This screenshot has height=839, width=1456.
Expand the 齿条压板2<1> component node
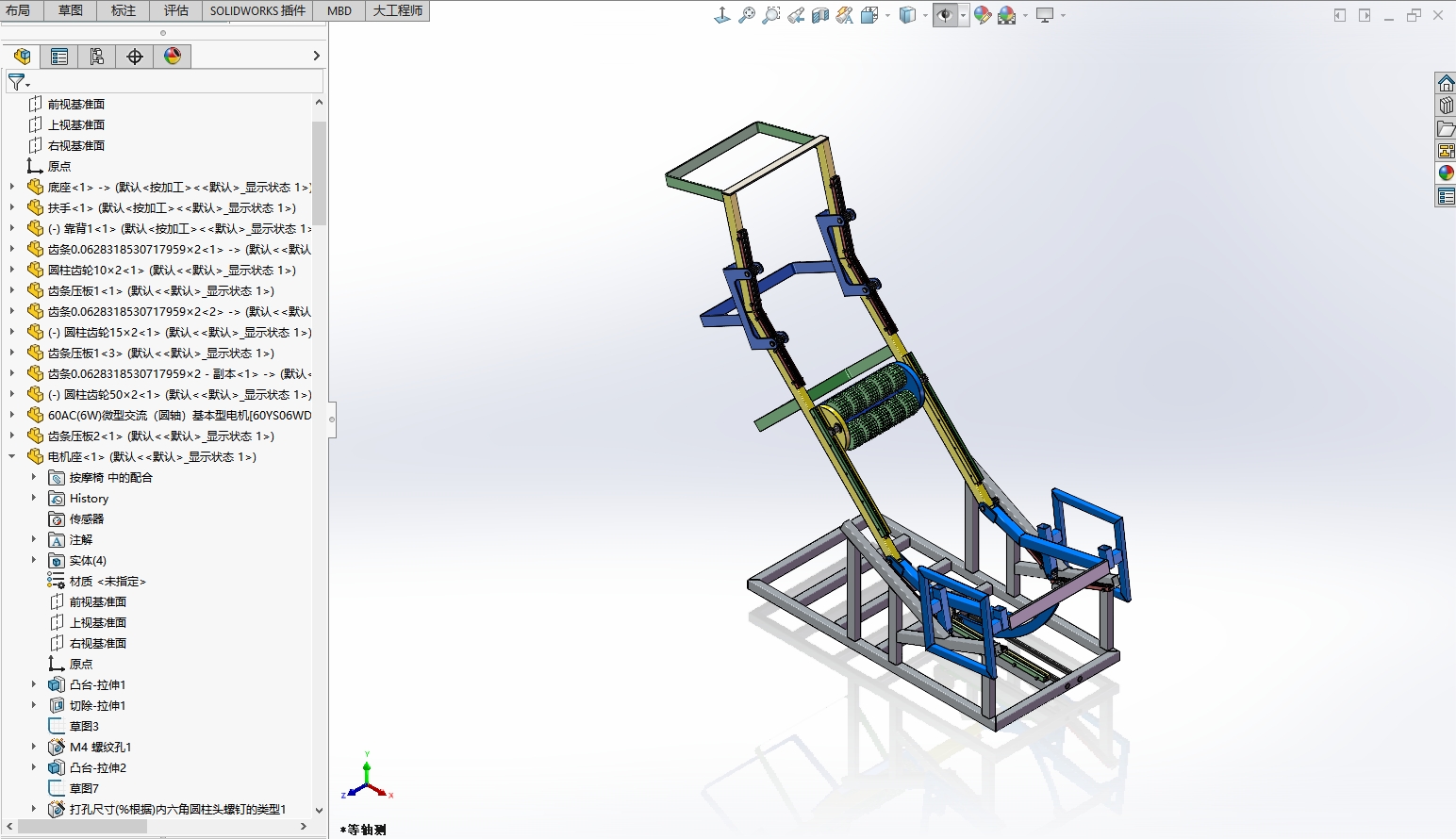(11, 436)
